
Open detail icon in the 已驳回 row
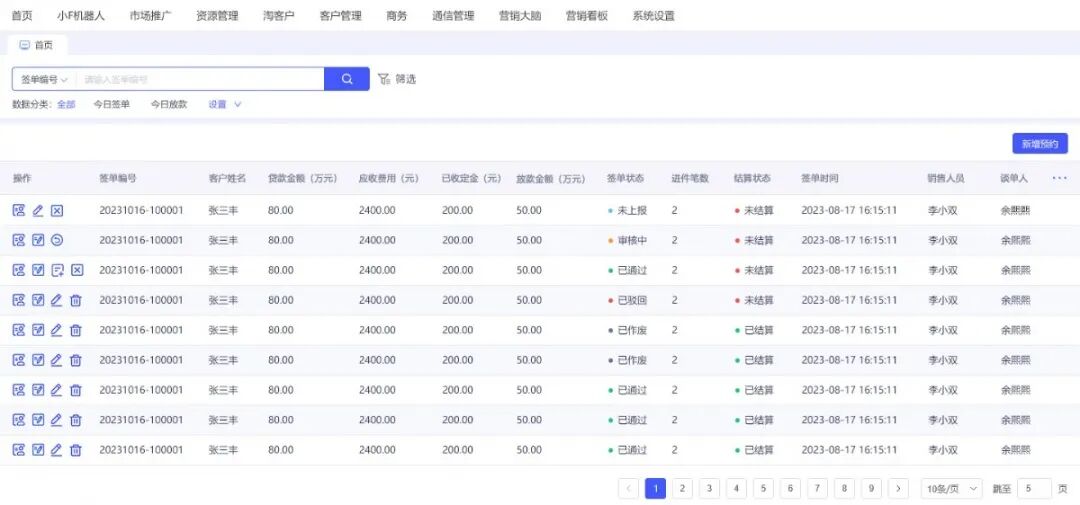(19, 300)
